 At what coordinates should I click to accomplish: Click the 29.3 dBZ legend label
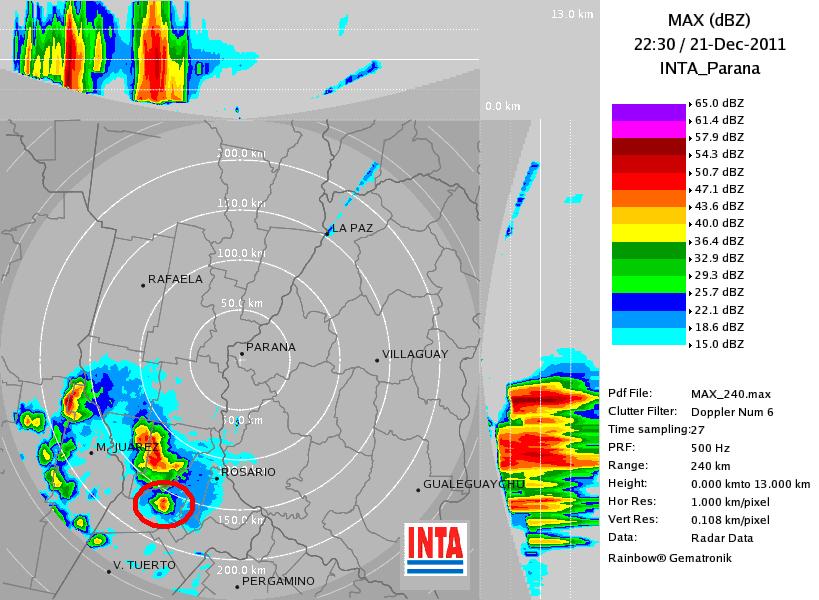pos(719,275)
